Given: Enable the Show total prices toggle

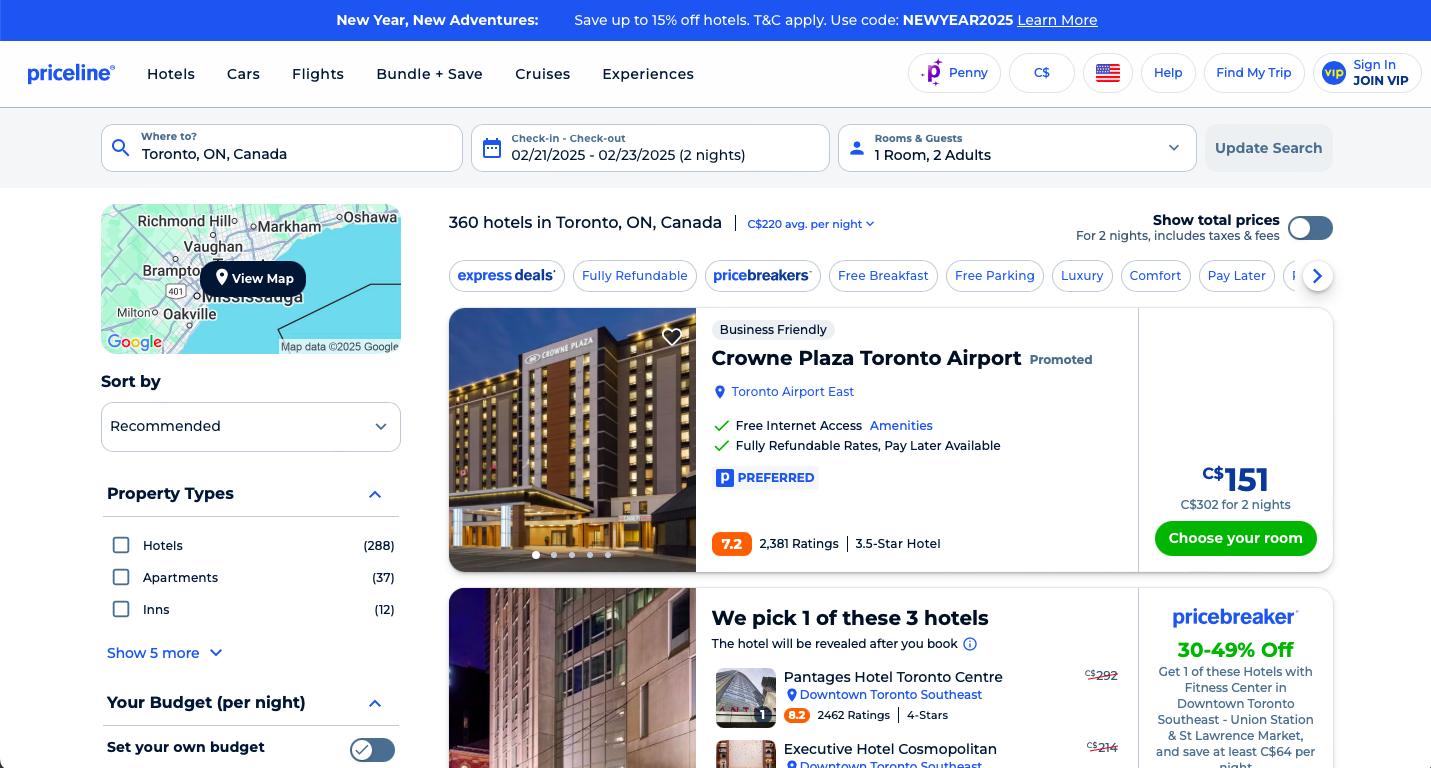Looking at the screenshot, I should (1310, 228).
